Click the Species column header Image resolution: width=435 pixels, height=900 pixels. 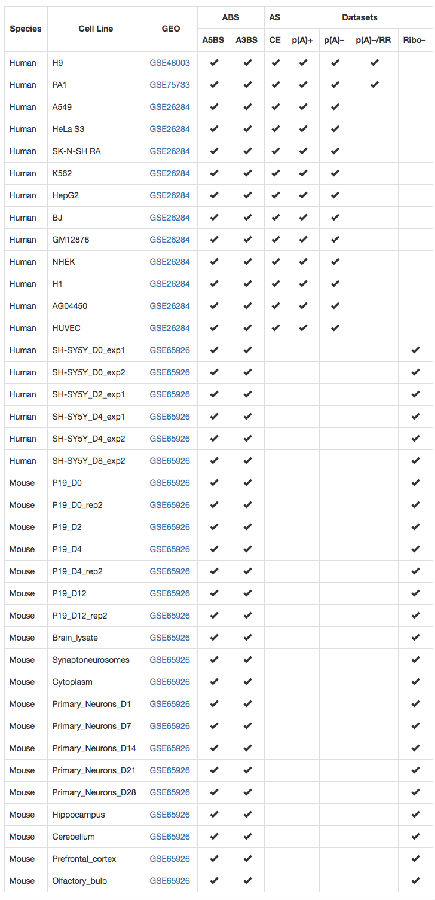(25, 29)
